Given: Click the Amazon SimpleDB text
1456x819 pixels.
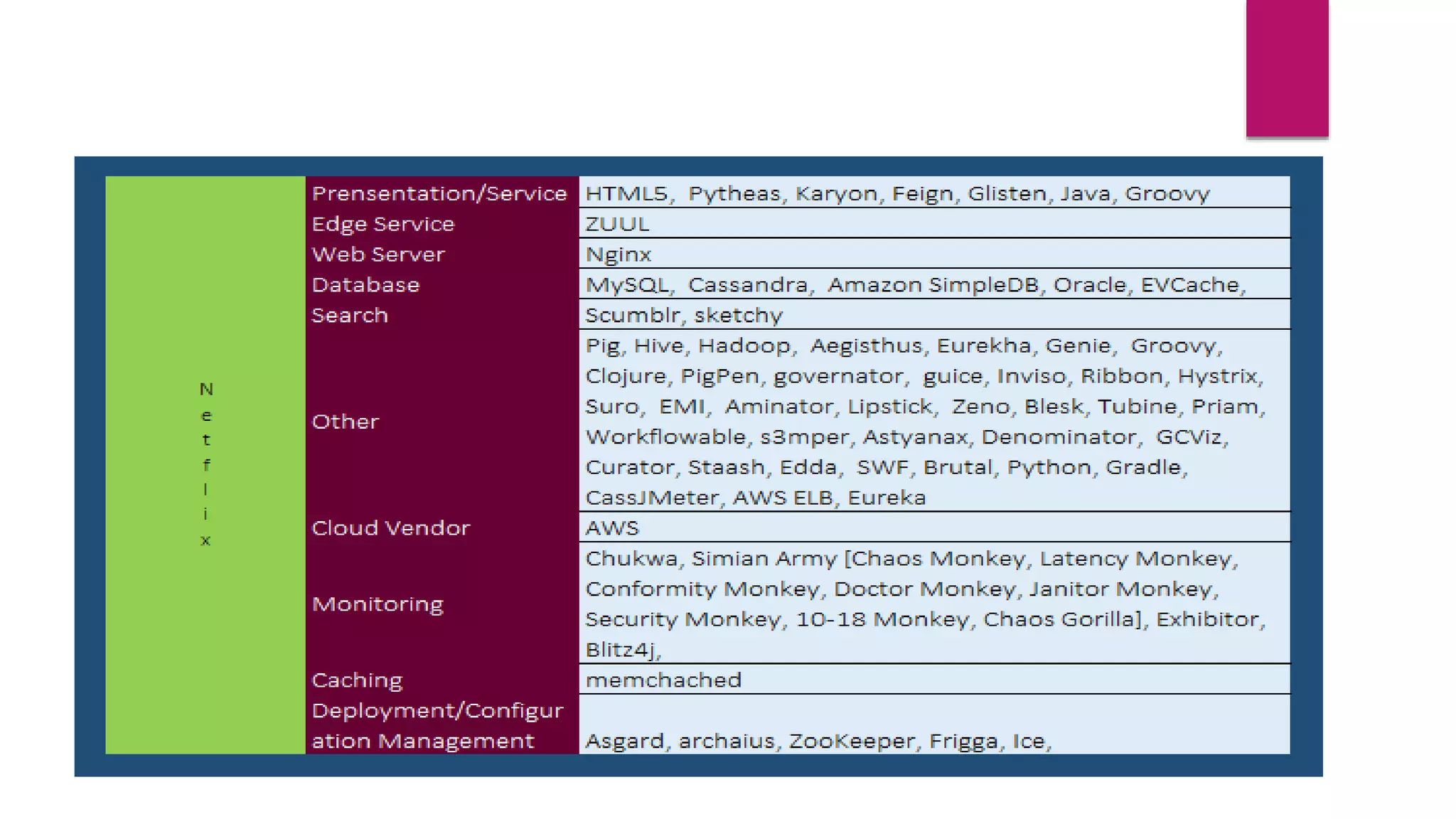Looking at the screenshot, I should [933, 285].
